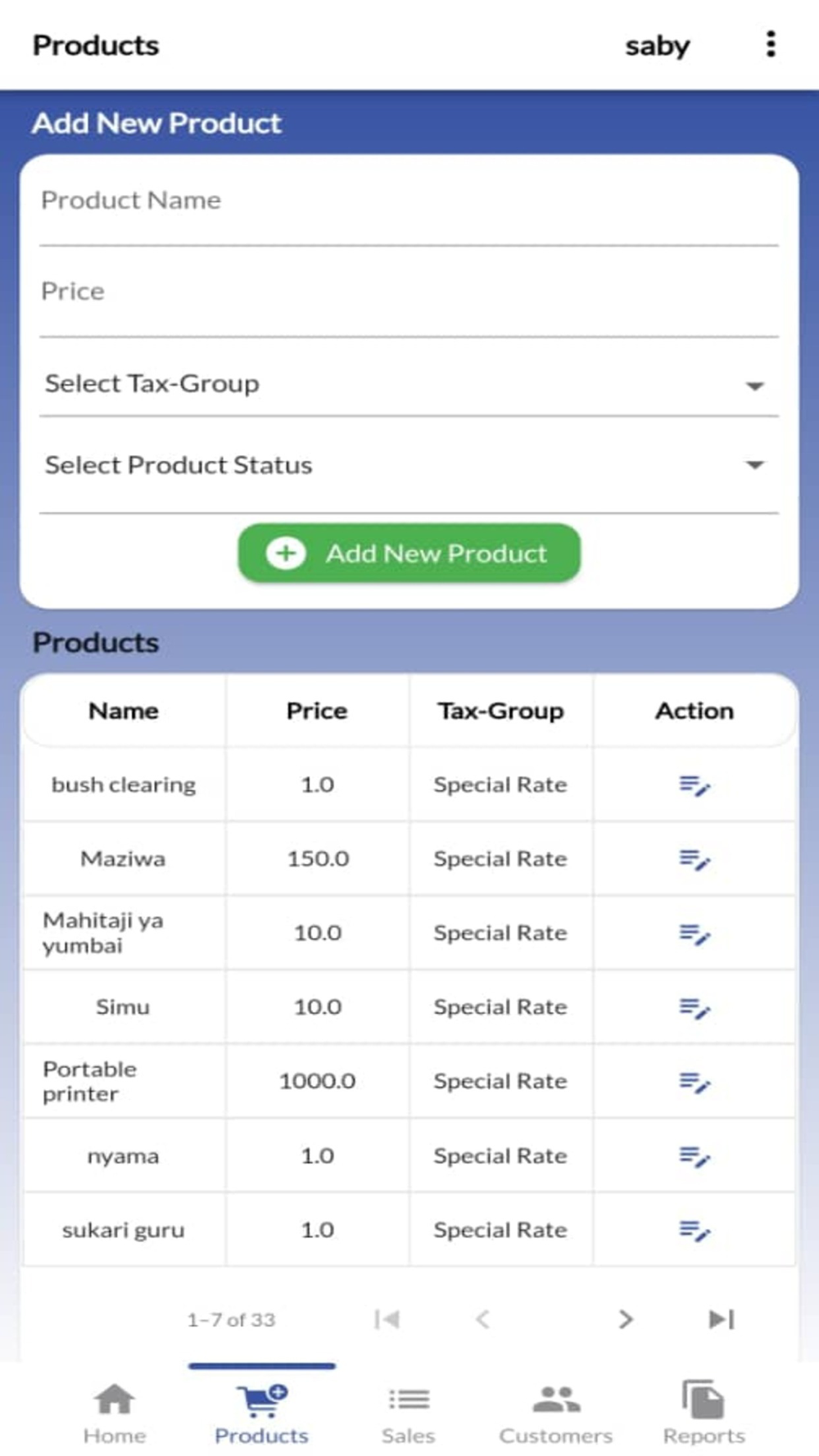Go to next page of products
The width and height of the screenshot is (819, 1456).
(626, 1319)
